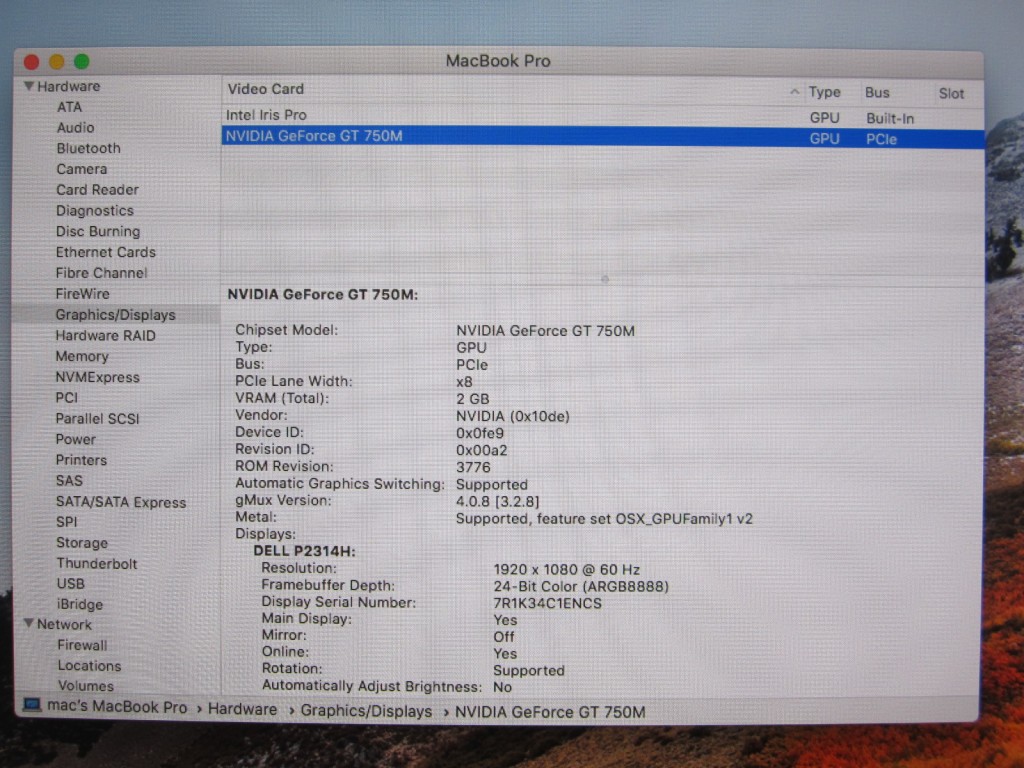Open SATA/SATA Express section

121,502
